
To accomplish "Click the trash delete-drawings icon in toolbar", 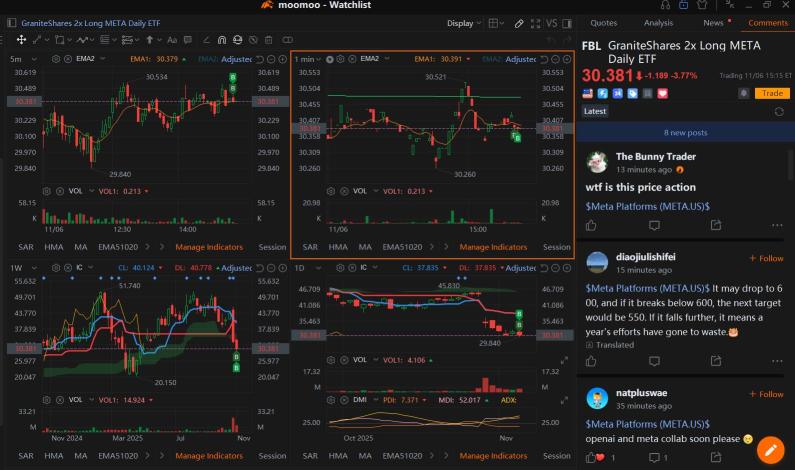I will [x=269, y=40].
